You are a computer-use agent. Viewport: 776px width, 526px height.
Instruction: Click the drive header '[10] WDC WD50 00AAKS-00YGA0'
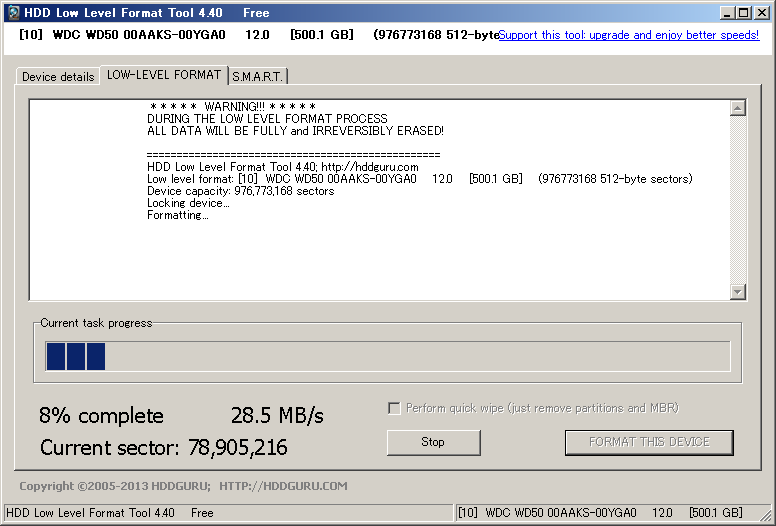[x=122, y=35]
